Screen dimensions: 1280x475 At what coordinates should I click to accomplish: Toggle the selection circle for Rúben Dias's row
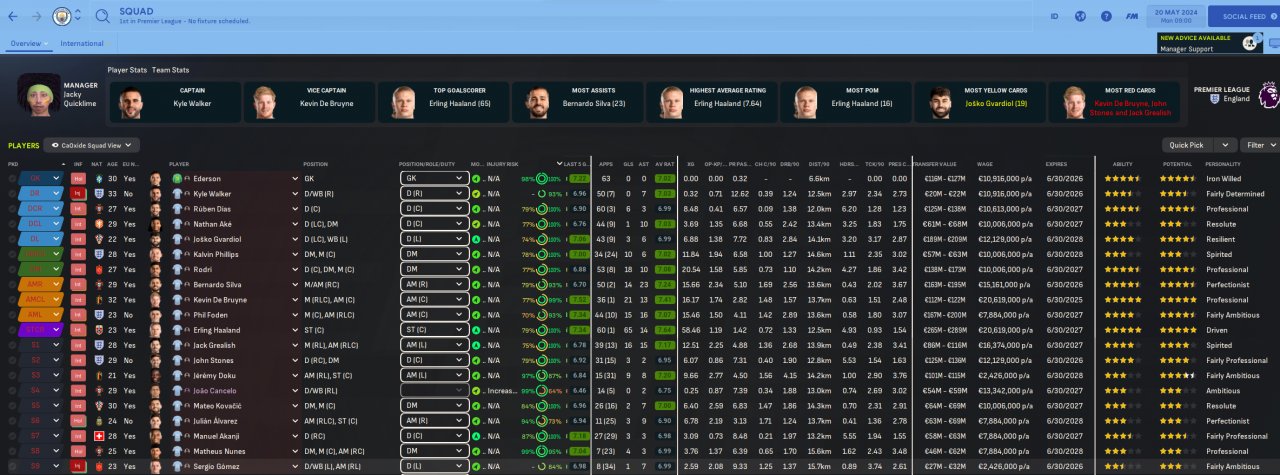pos(12,208)
